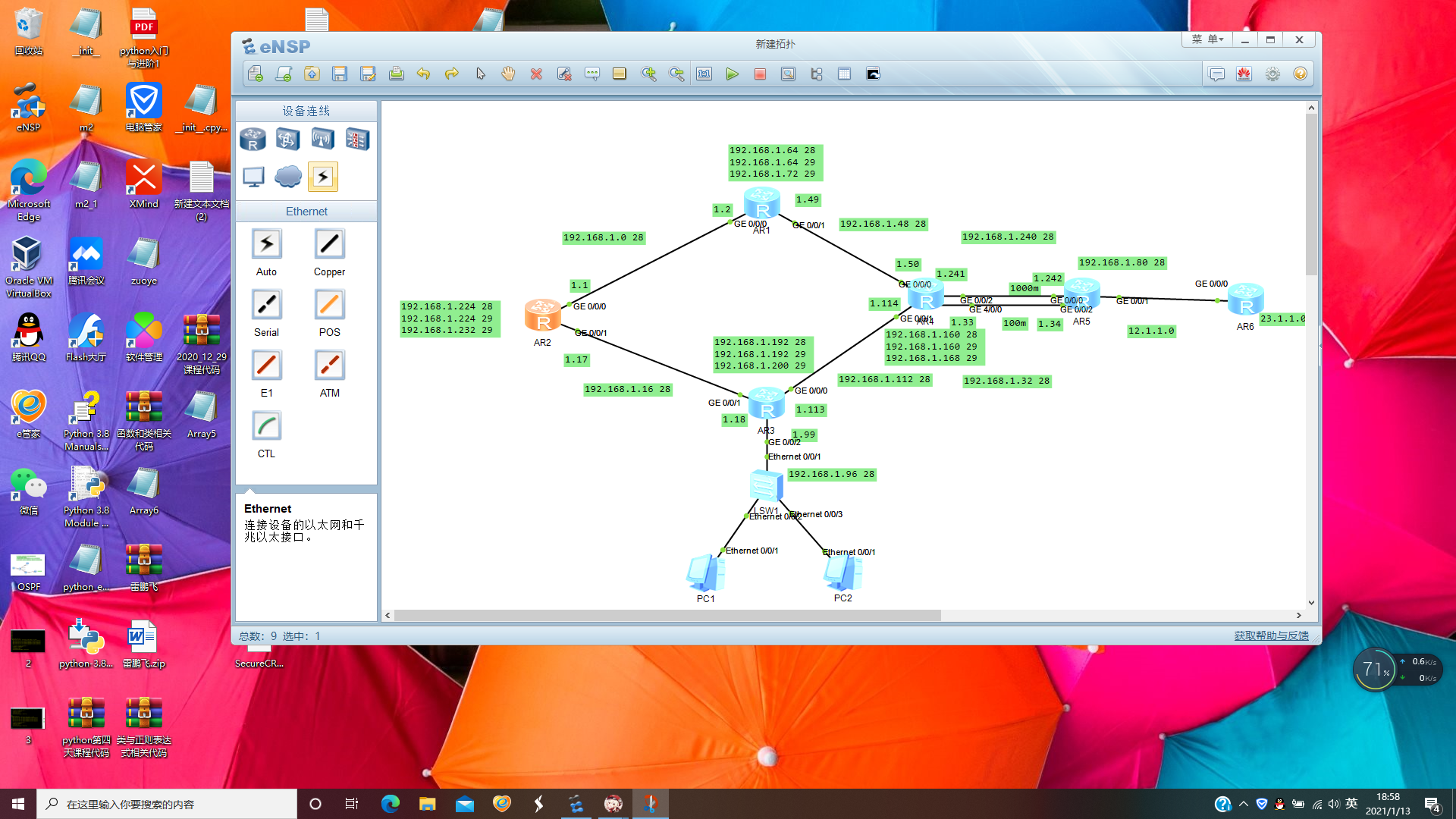Select the connections lightning category

click(322, 177)
